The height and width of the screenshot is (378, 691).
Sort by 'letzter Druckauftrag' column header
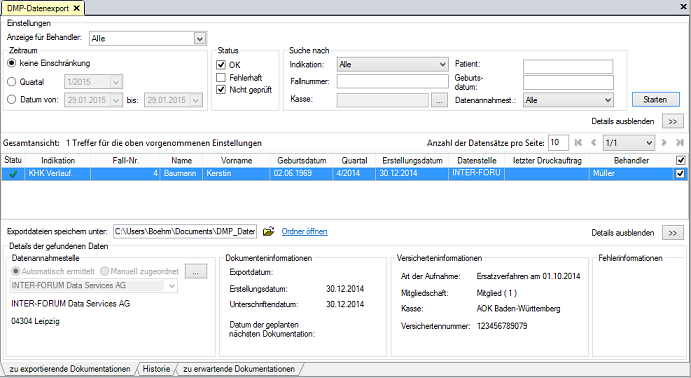click(x=547, y=160)
